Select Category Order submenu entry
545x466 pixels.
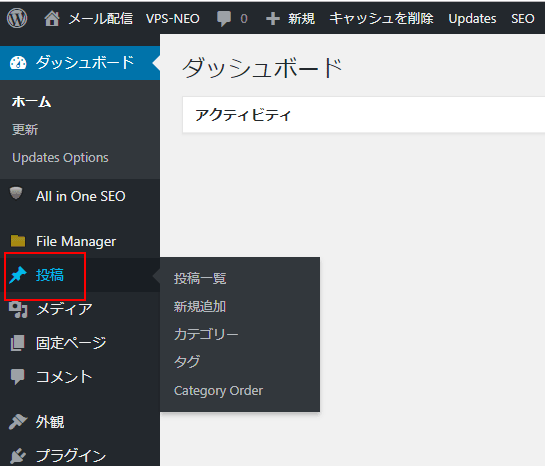click(x=218, y=391)
